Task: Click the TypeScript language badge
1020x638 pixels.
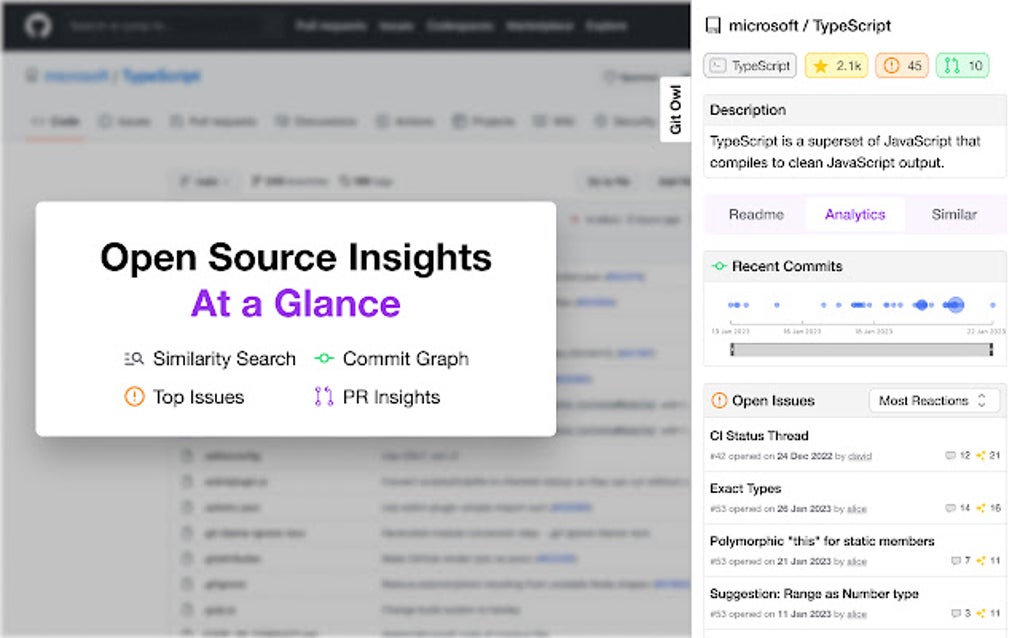Action: (x=750, y=66)
